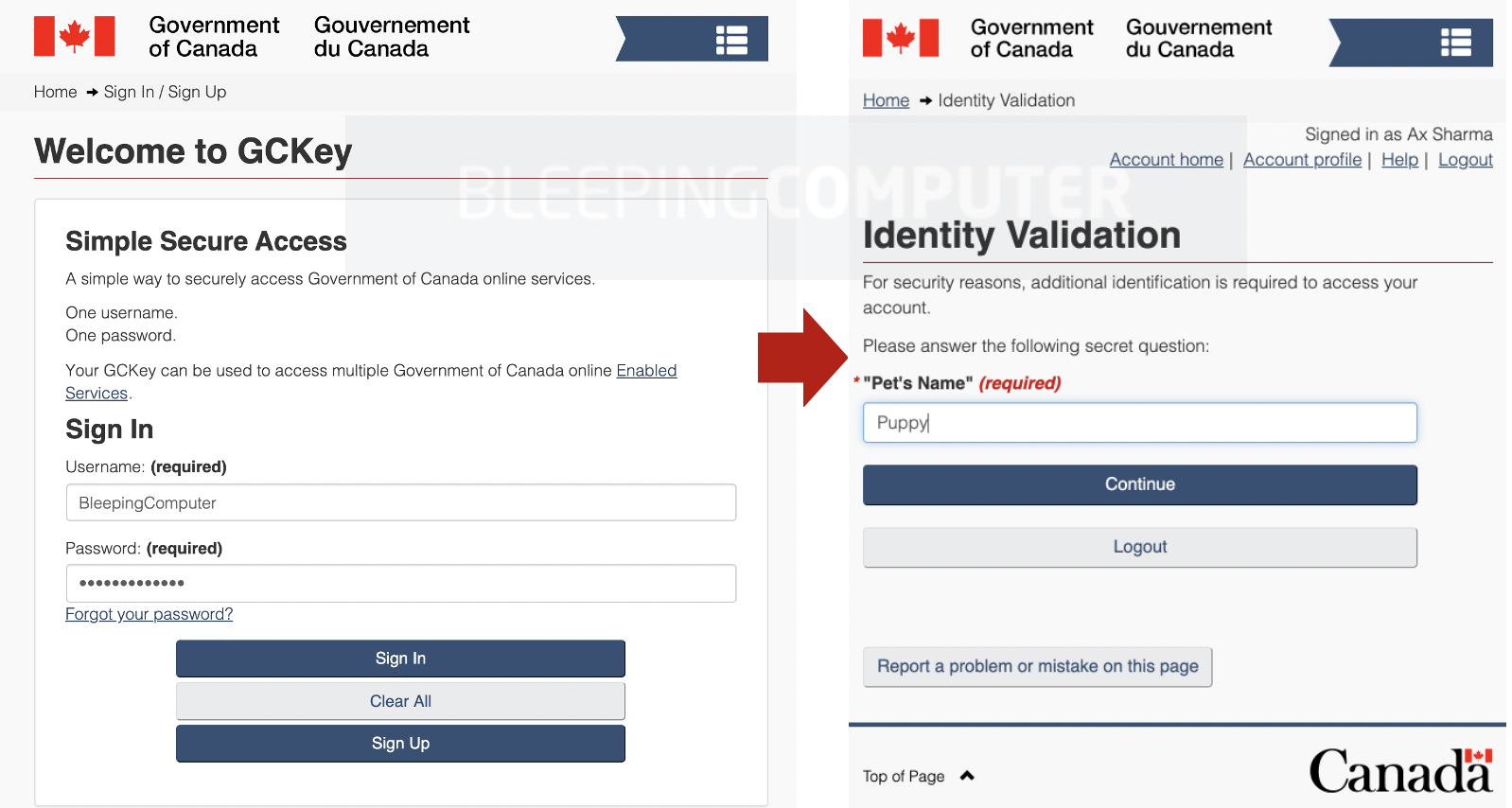Click the Top of Page up arrow
This screenshot has height=808, width=1512.
[967, 776]
